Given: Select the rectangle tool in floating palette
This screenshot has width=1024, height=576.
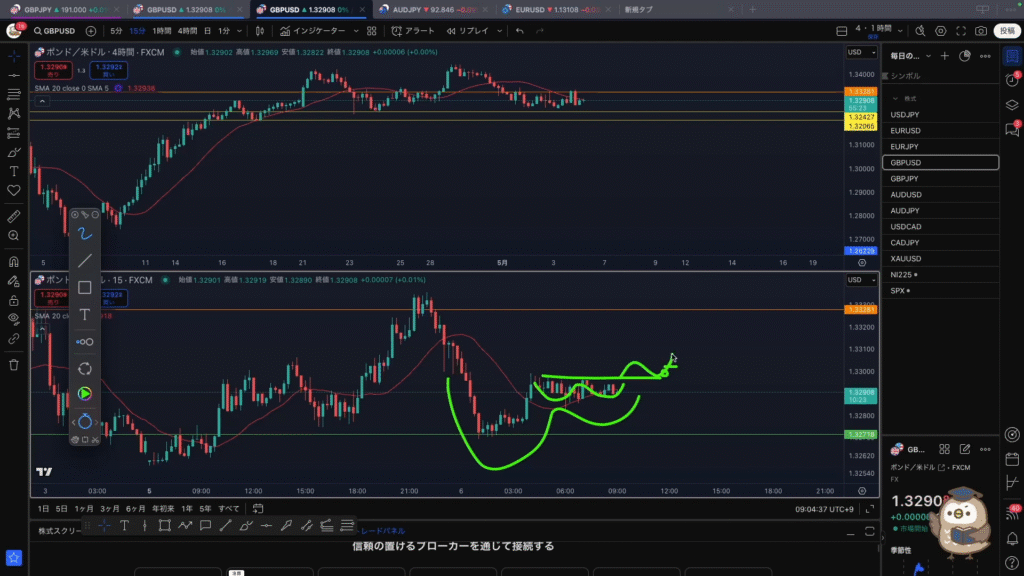Looking at the screenshot, I should click(x=85, y=287).
